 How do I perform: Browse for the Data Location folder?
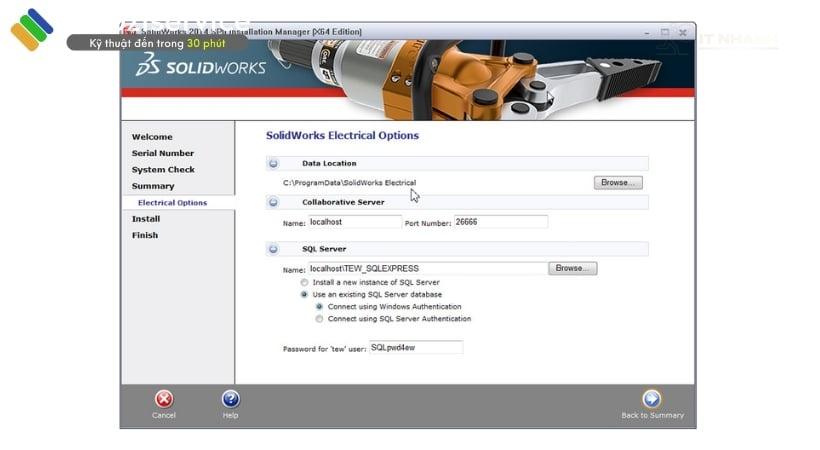point(618,183)
